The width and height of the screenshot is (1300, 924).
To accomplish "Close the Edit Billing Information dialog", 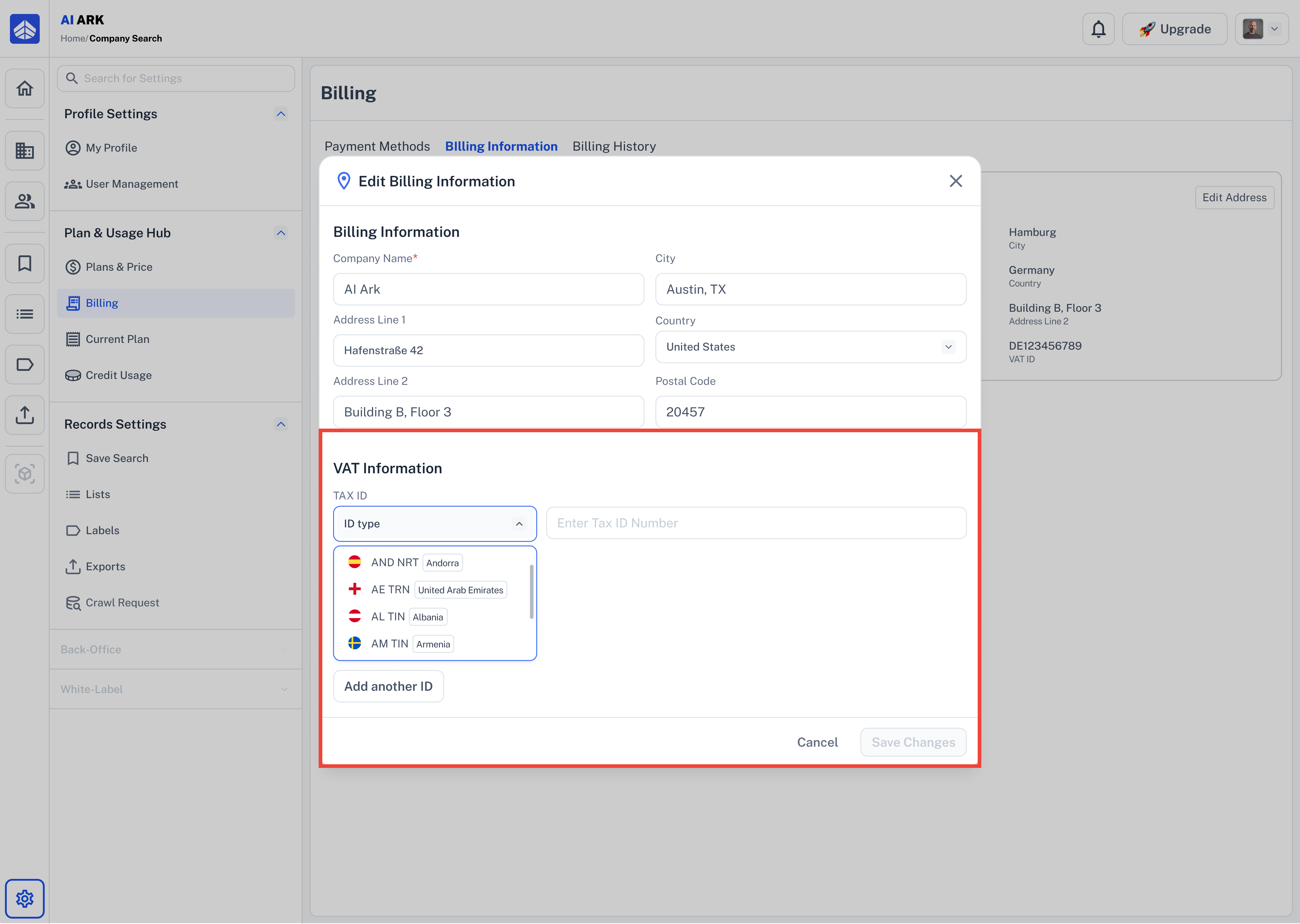I will 956,181.
